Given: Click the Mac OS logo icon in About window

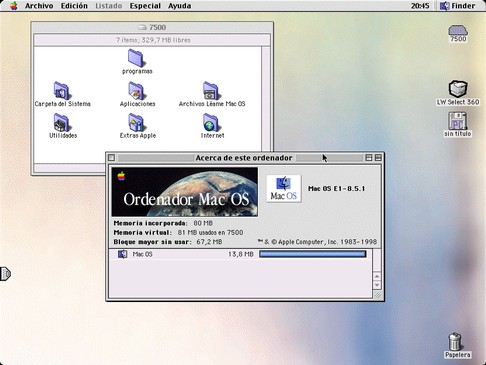Looking at the screenshot, I should click(284, 189).
